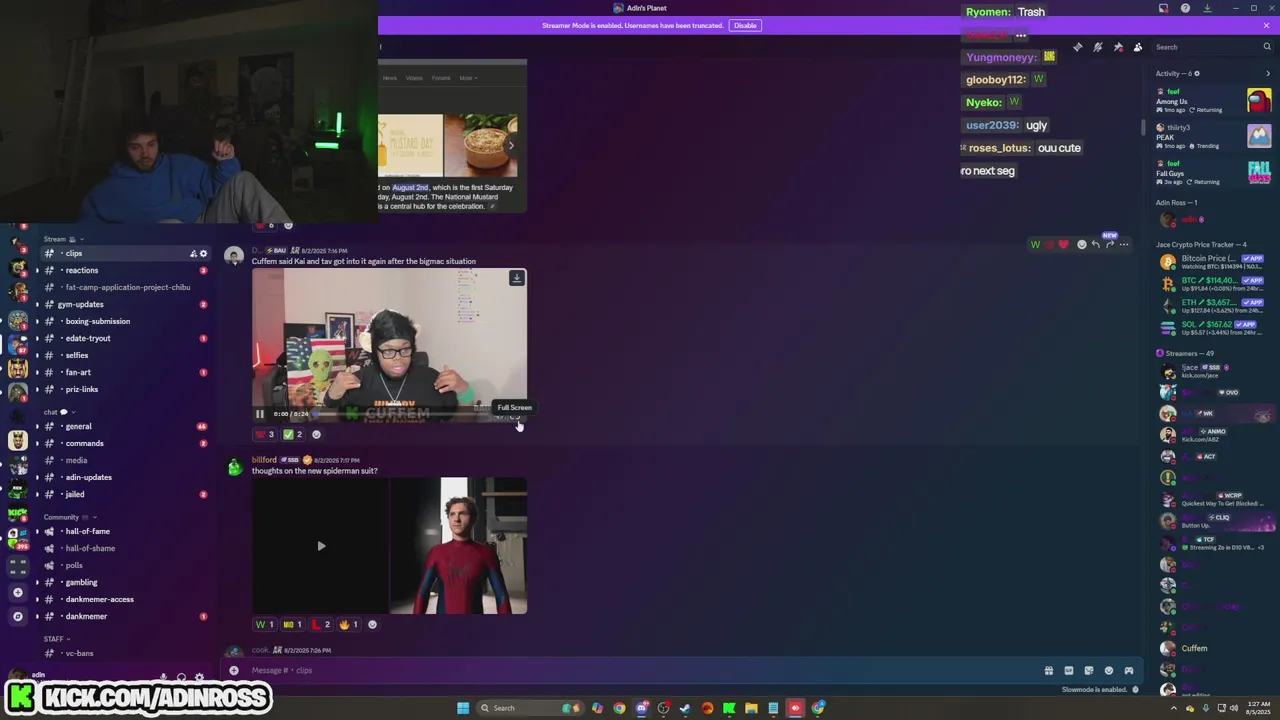Image resolution: width=1280 pixels, height=720 pixels.
Task: Expand the Activity section arrow
Action: 1268,73
